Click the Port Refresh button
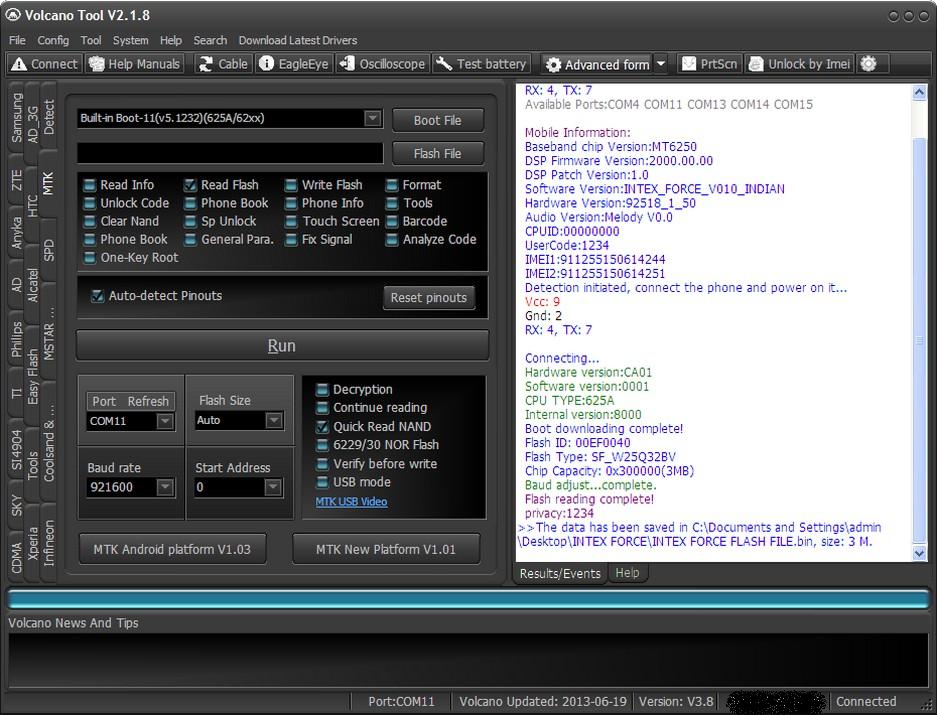Viewport: 937px width, 715px height. click(130, 401)
